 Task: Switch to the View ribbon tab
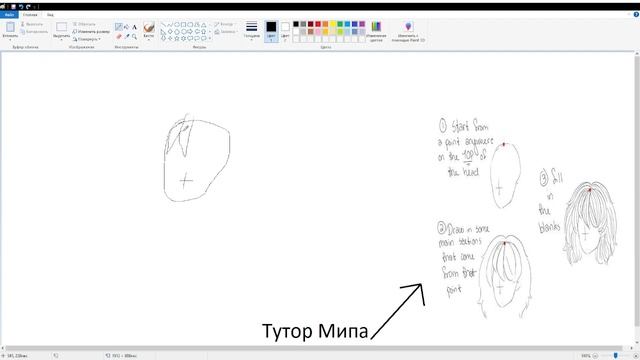[x=50, y=15]
